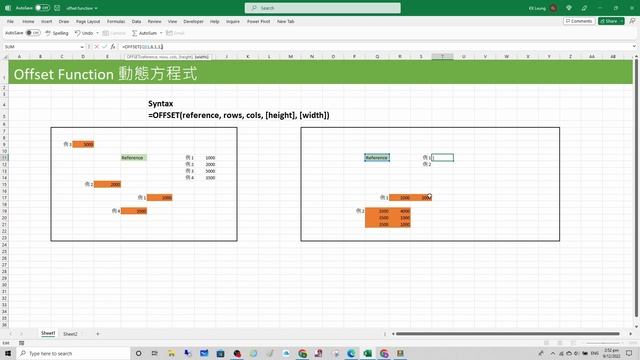Screen dimensions: 640x360
Task: Open the notification center icon
Action: coord(629,353)
